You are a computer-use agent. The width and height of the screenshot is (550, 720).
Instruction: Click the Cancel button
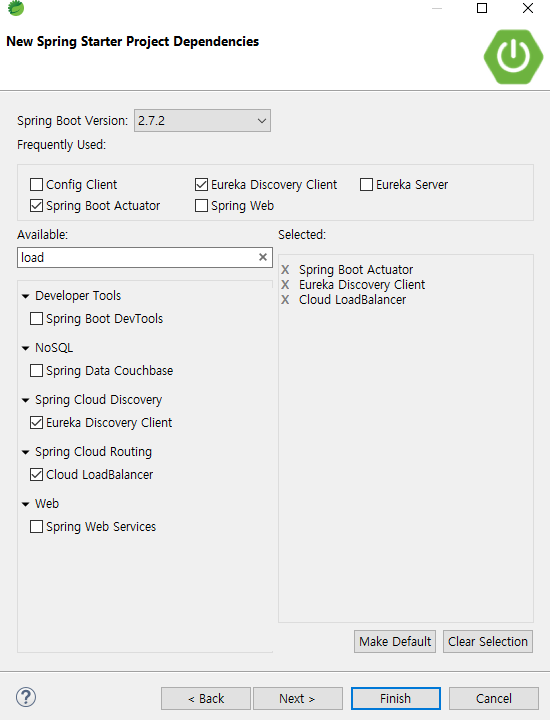494,698
